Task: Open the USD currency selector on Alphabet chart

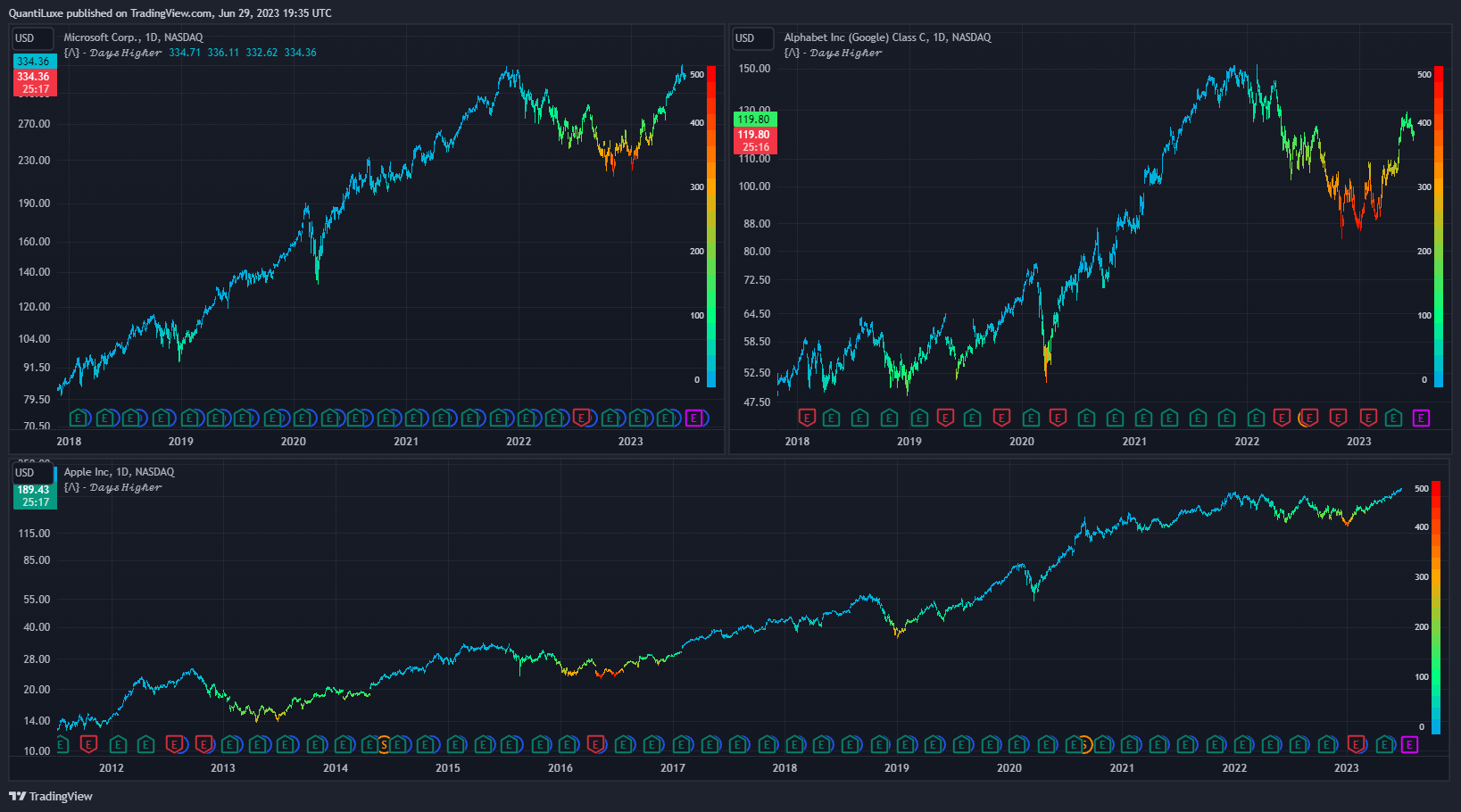Action: click(x=752, y=38)
